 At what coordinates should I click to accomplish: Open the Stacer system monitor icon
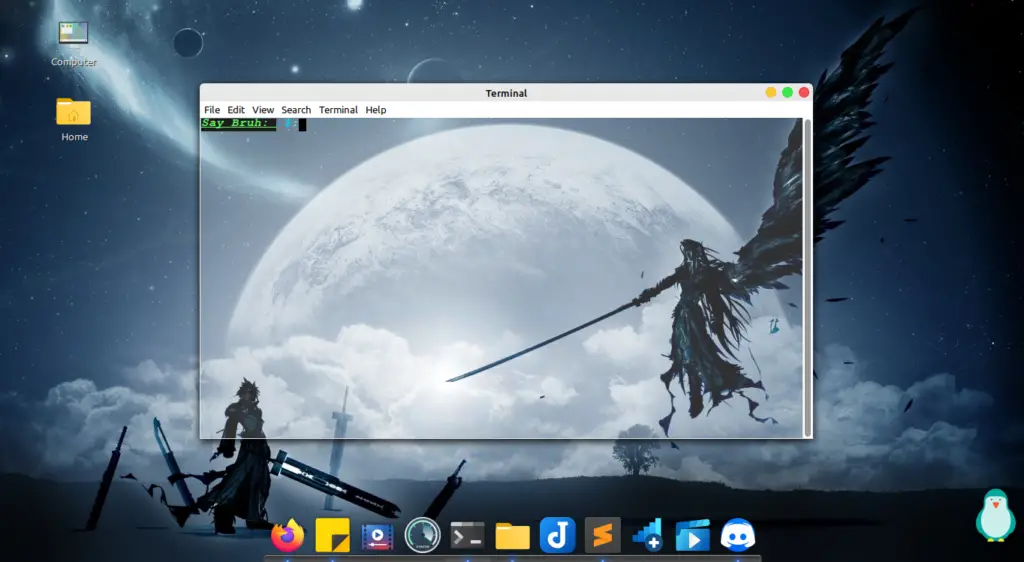coord(423,536)
